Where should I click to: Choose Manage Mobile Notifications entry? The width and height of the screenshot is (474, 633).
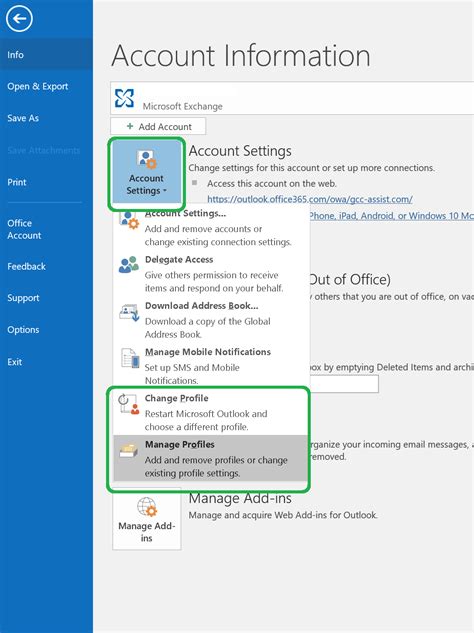coord(211,366)
